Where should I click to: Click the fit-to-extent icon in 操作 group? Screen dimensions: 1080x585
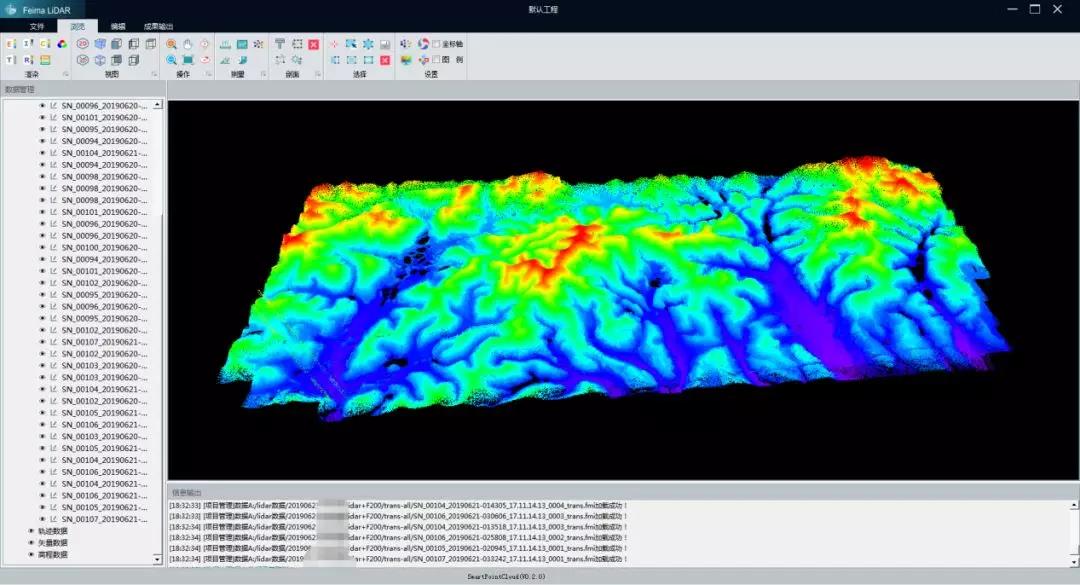coord(188,60)
